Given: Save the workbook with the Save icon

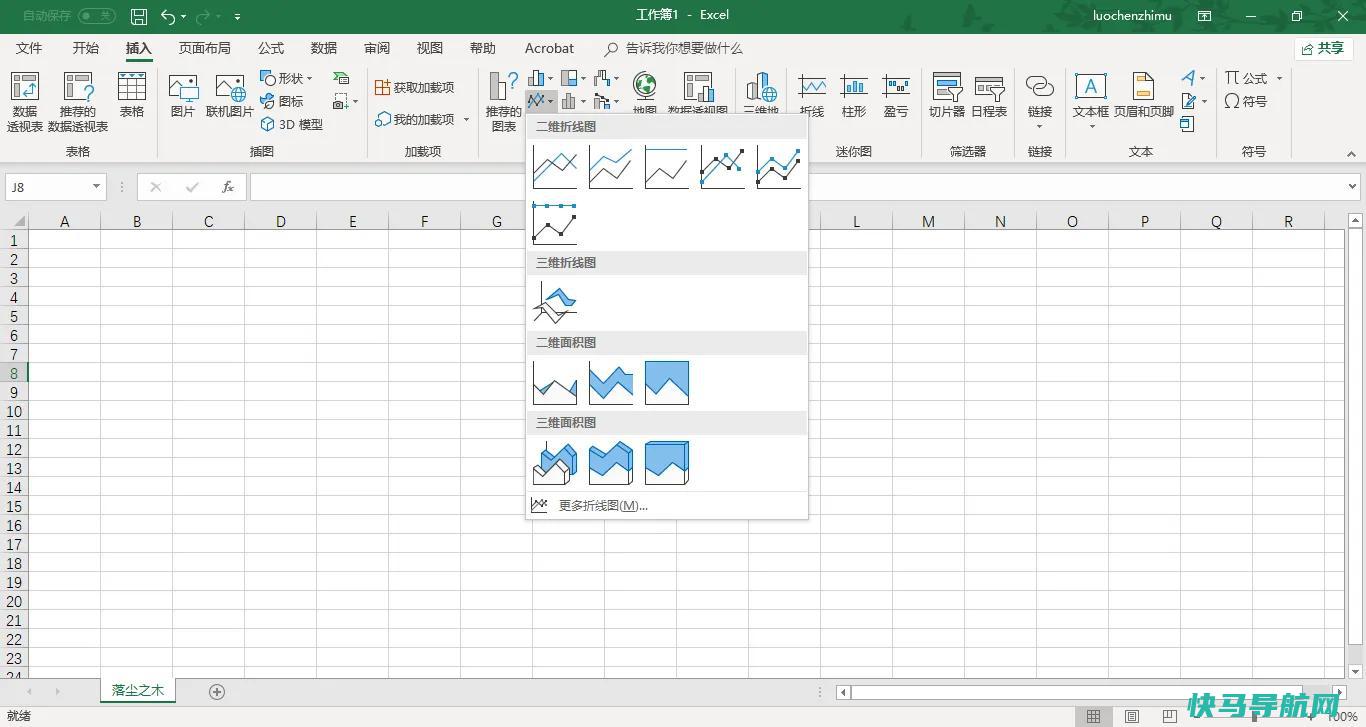Looking at the screenshot, I should click(x=139, y=16).
